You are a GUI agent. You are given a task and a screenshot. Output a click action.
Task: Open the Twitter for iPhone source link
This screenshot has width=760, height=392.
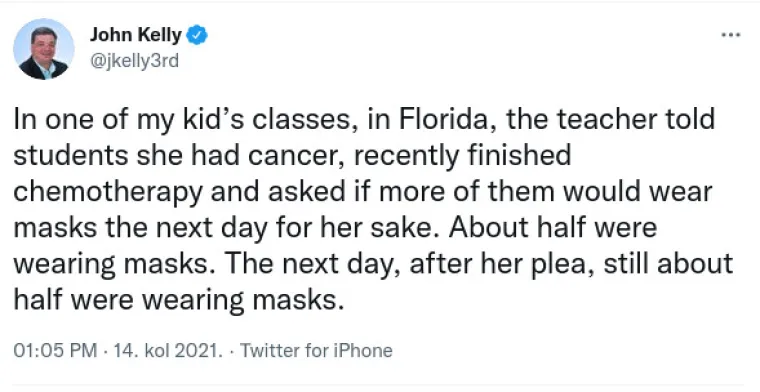click(x=316, y=350)
